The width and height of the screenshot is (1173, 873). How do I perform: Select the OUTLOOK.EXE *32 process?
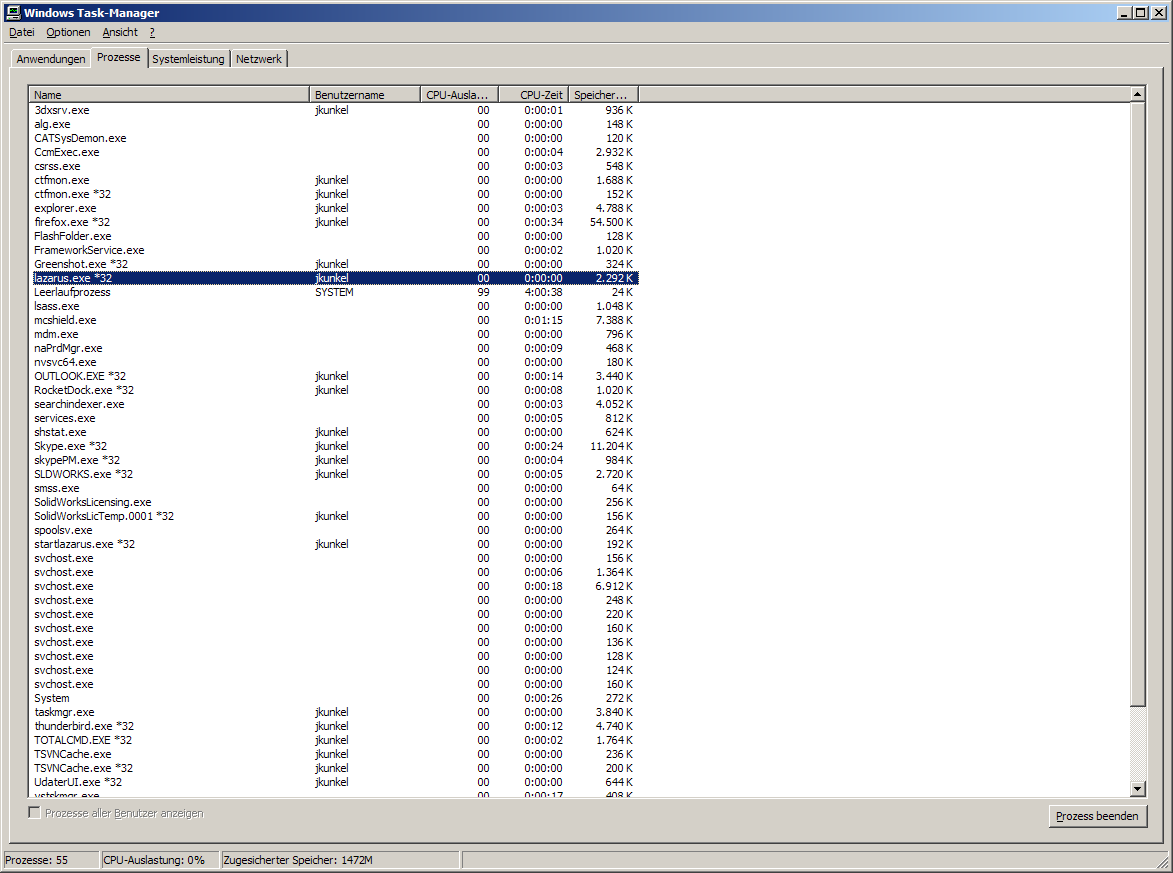80,376
